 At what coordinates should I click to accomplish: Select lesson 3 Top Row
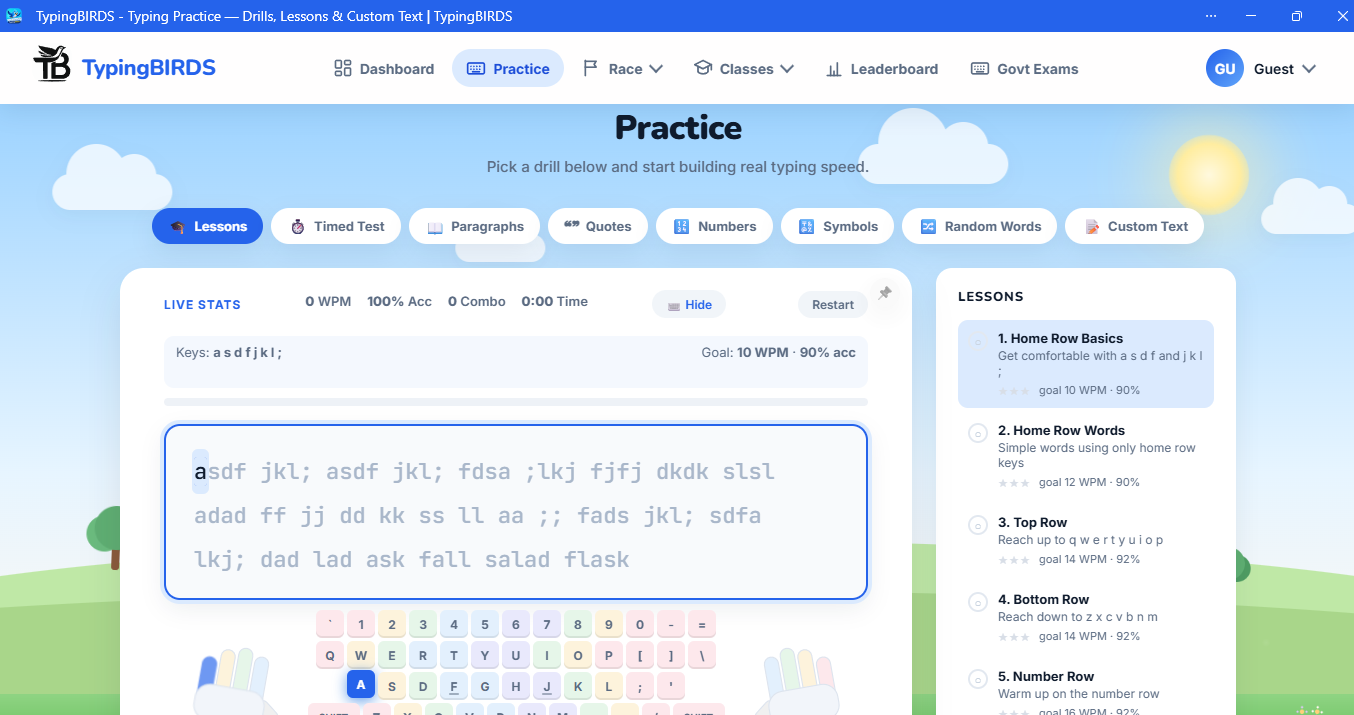click(x=1086, y=541)
